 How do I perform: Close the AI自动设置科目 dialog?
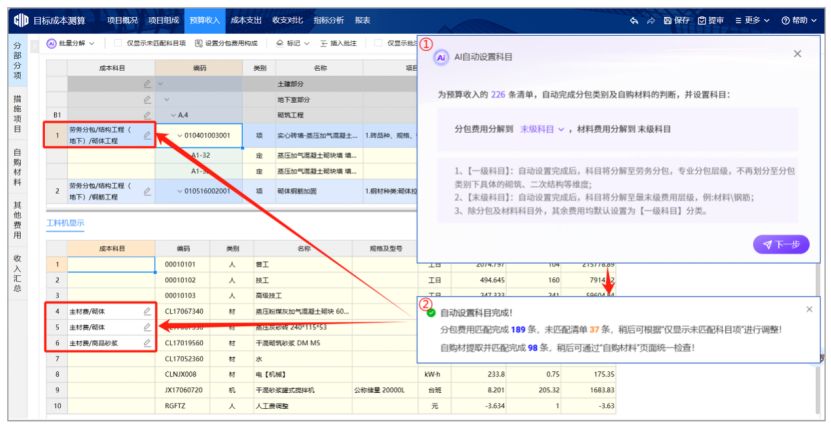coord(797,54)
